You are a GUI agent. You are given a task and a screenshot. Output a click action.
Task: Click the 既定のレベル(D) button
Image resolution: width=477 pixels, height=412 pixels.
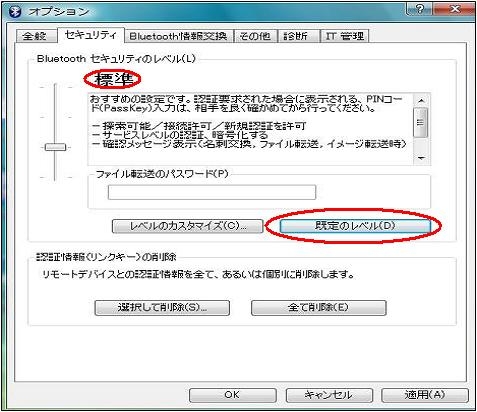tap(355, 226)
